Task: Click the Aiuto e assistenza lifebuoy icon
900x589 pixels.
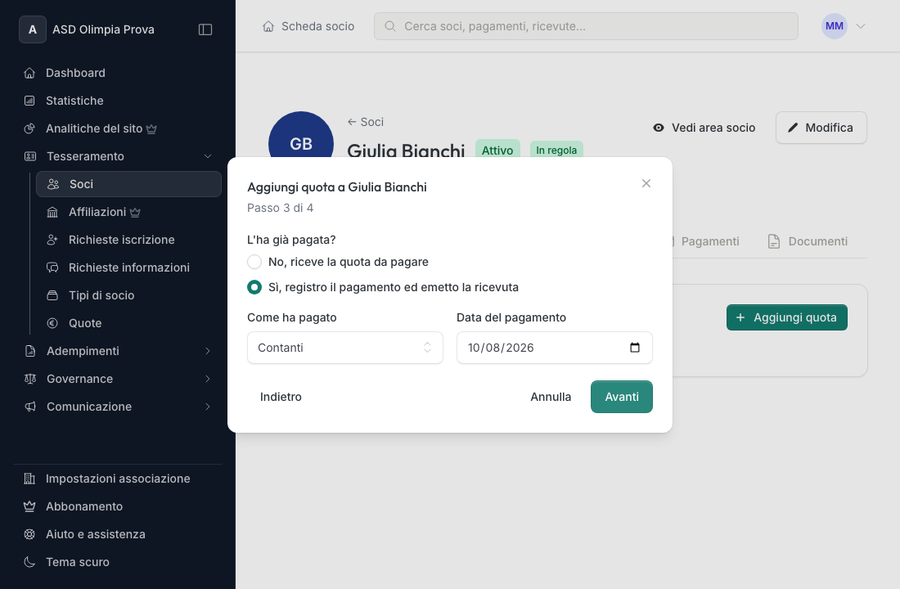Action: (29, 534)
